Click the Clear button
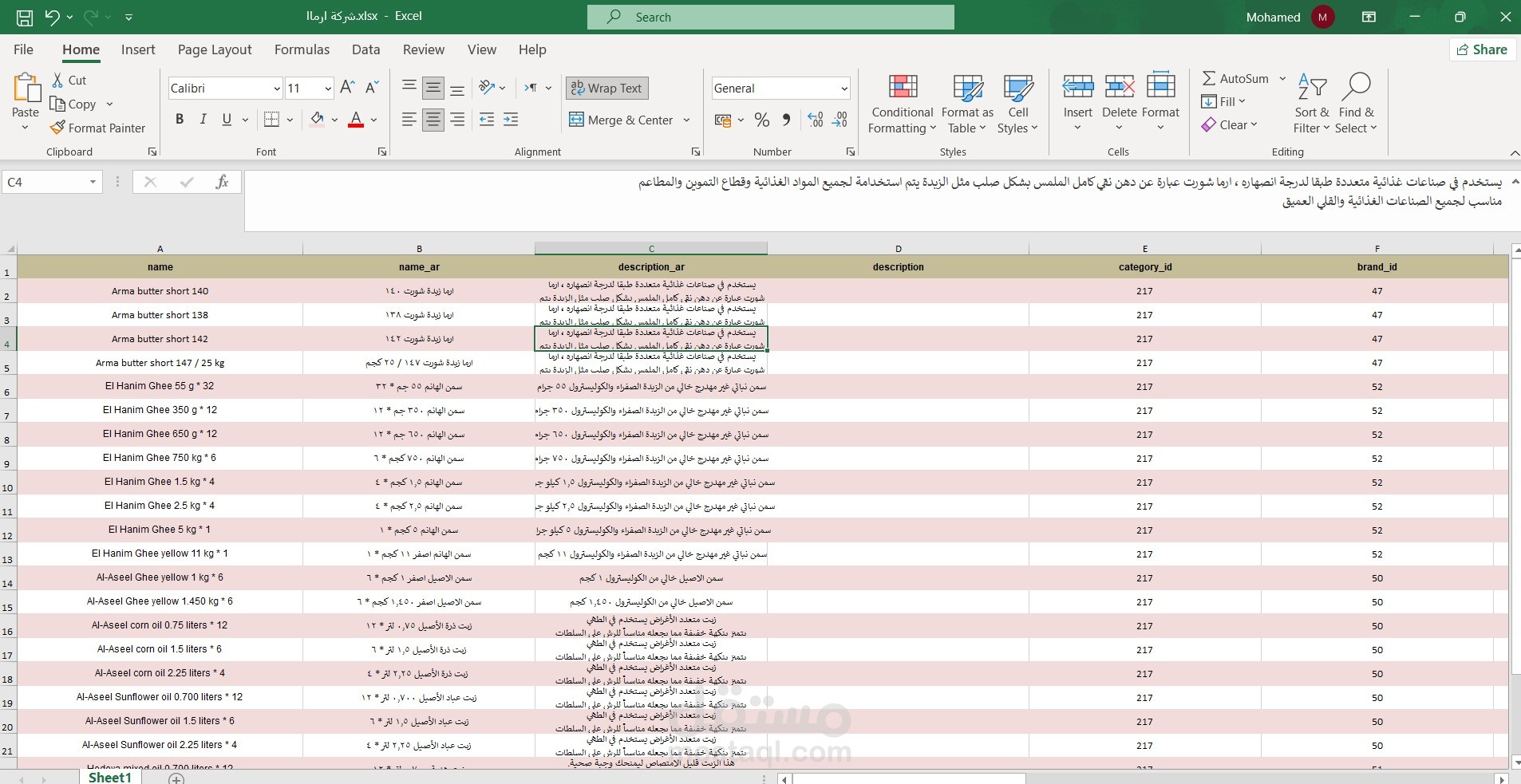 tap(1229, 124)
